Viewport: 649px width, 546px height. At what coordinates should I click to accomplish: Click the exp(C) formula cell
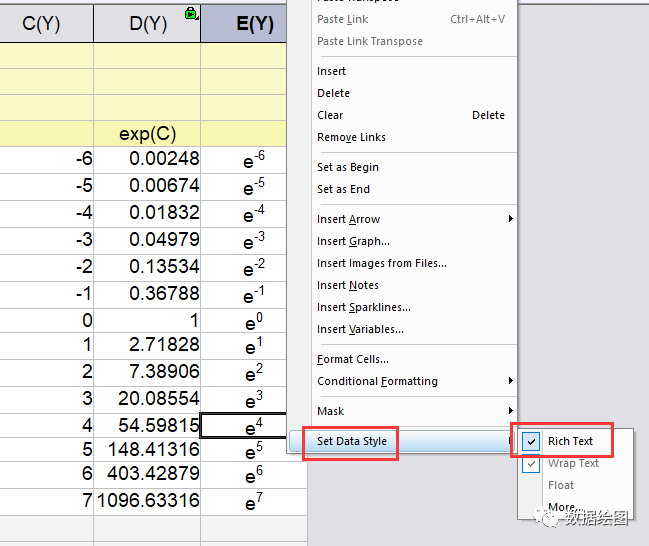coord(147,134)
